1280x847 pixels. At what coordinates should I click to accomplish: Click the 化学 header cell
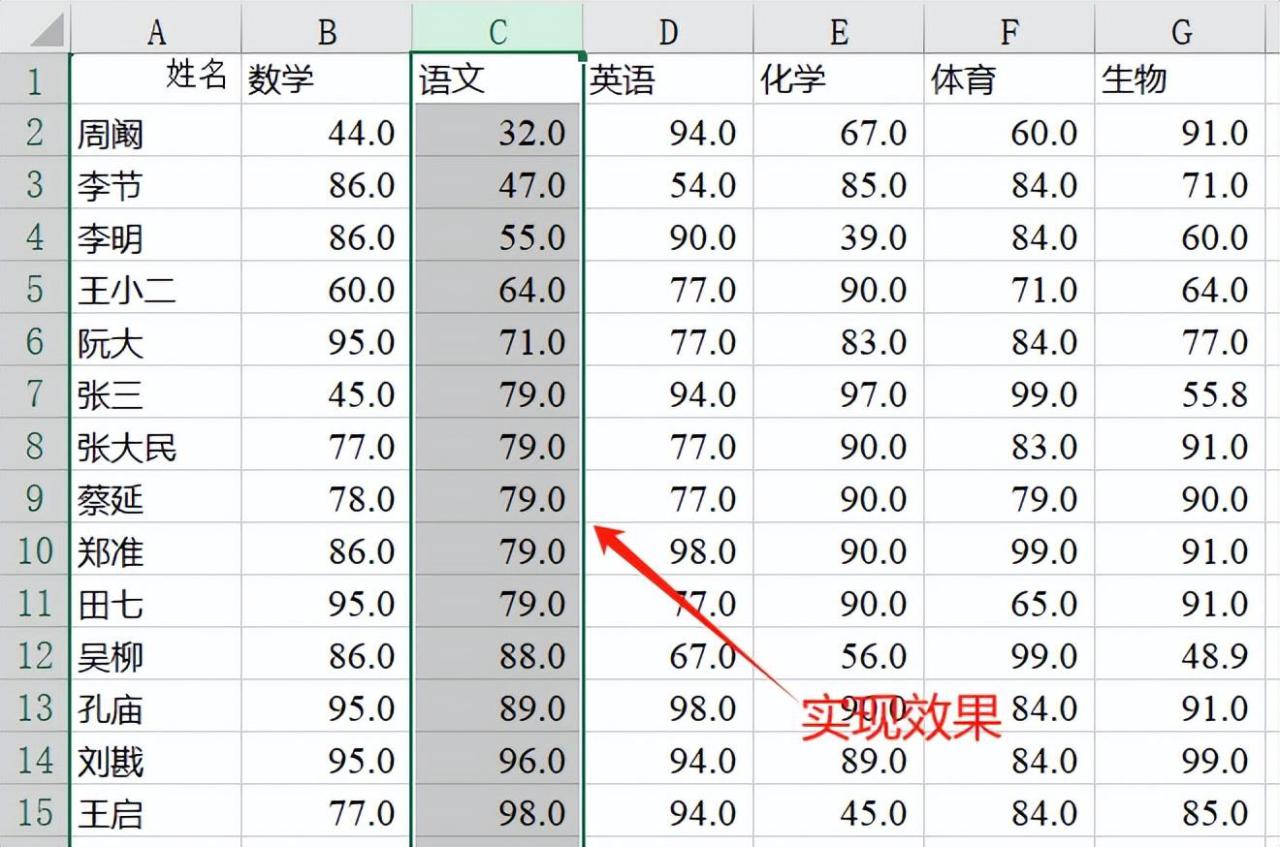[x=839, y=79]
